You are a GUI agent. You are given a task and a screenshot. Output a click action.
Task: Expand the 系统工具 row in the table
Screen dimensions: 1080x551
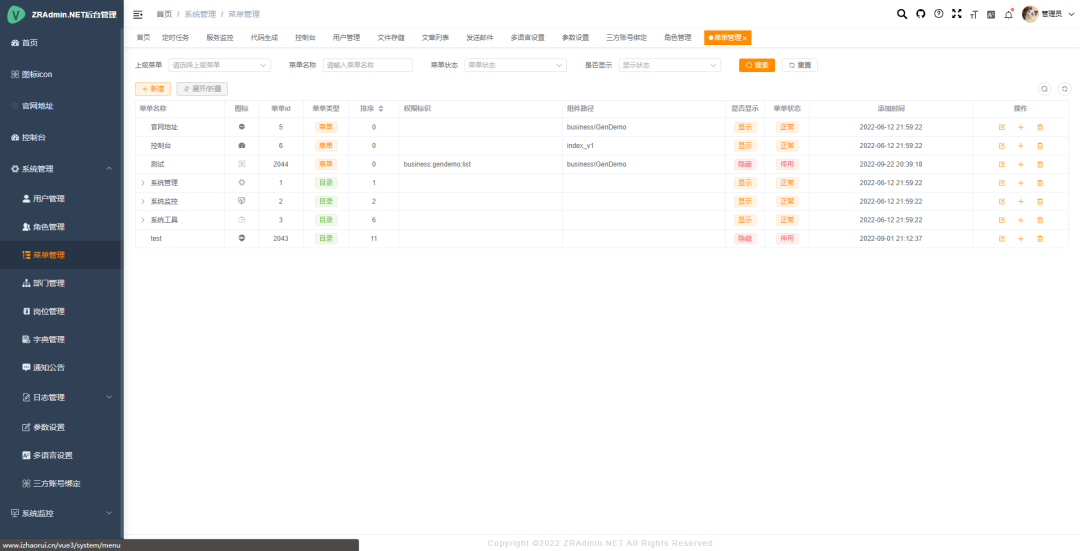(x=143, y=220)
